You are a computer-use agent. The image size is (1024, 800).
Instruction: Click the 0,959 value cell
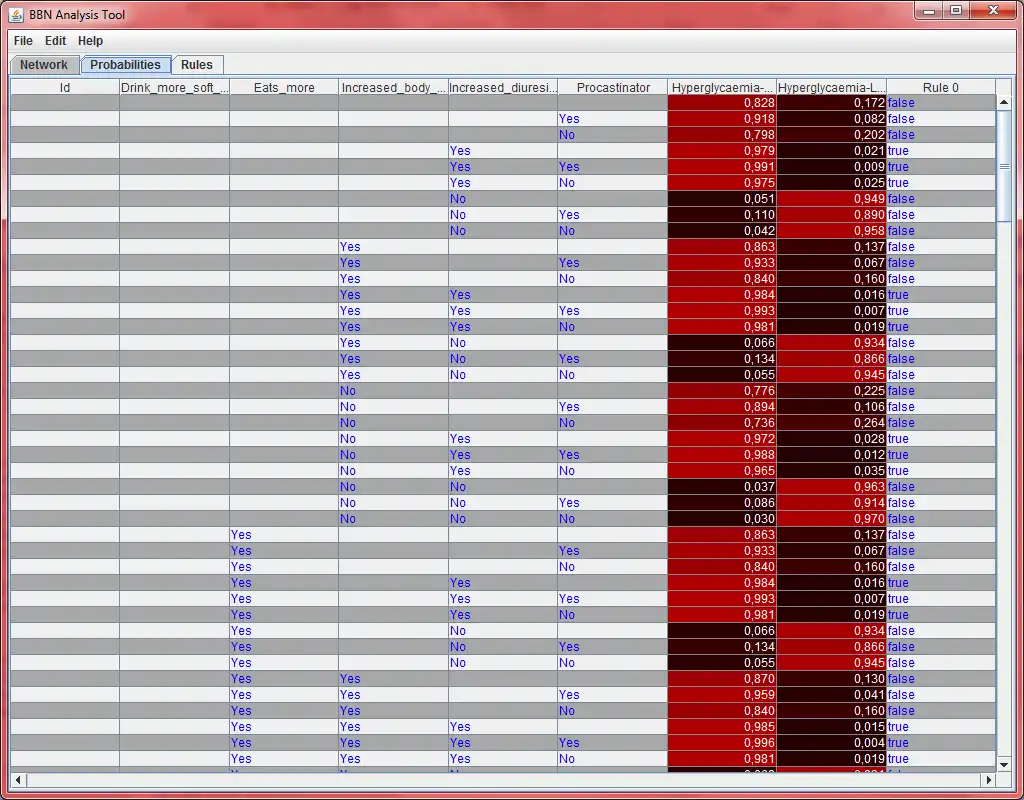(722, 695)
